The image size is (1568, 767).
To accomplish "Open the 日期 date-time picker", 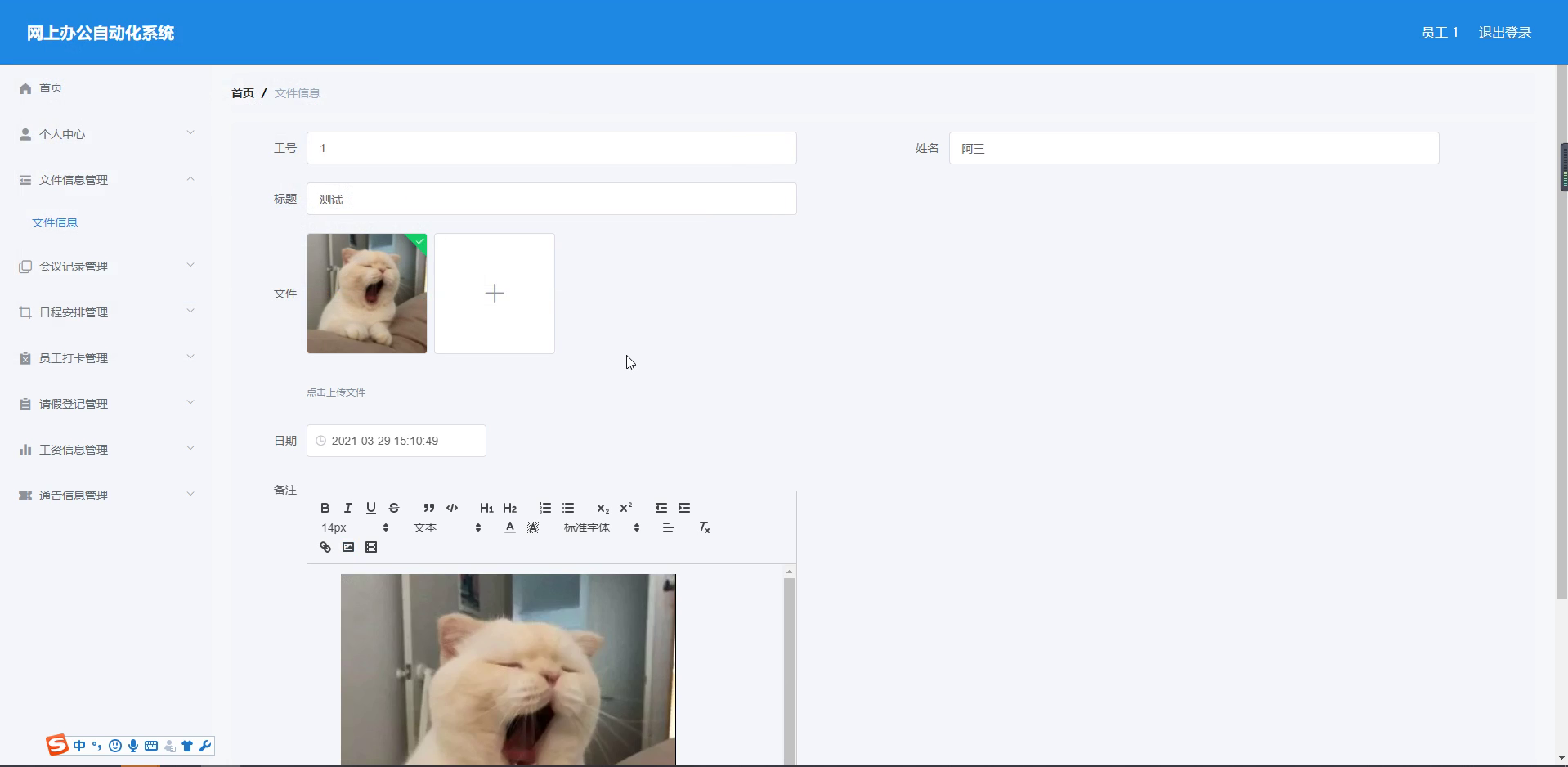I will [396, 441].
